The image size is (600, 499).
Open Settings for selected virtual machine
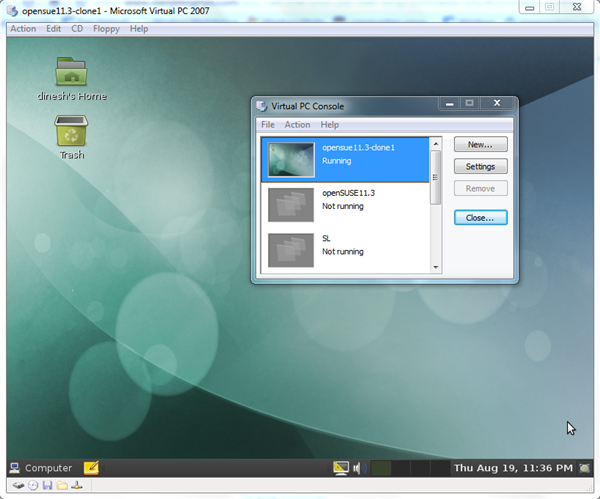tap(481, 166)
